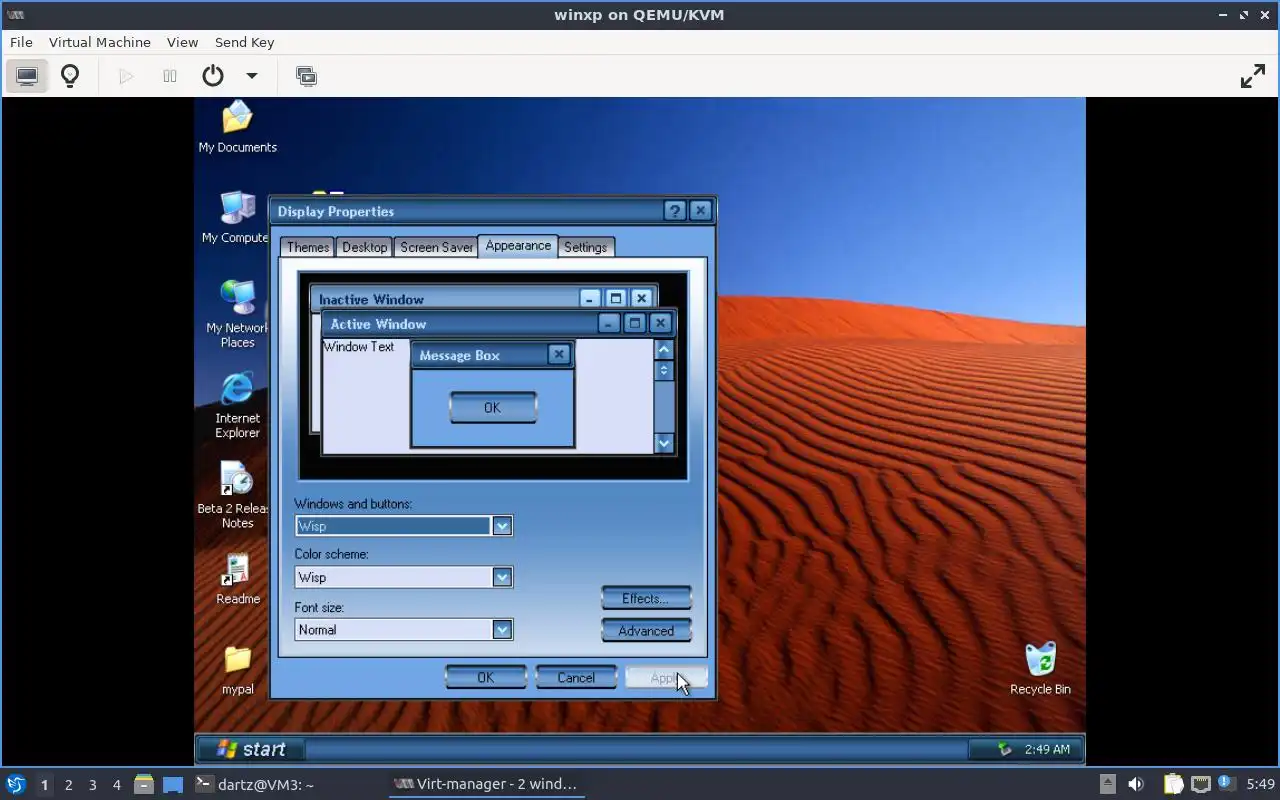Select the Appearance tab
Viewport: 1280px width, 800px height.
pos(518,245)
